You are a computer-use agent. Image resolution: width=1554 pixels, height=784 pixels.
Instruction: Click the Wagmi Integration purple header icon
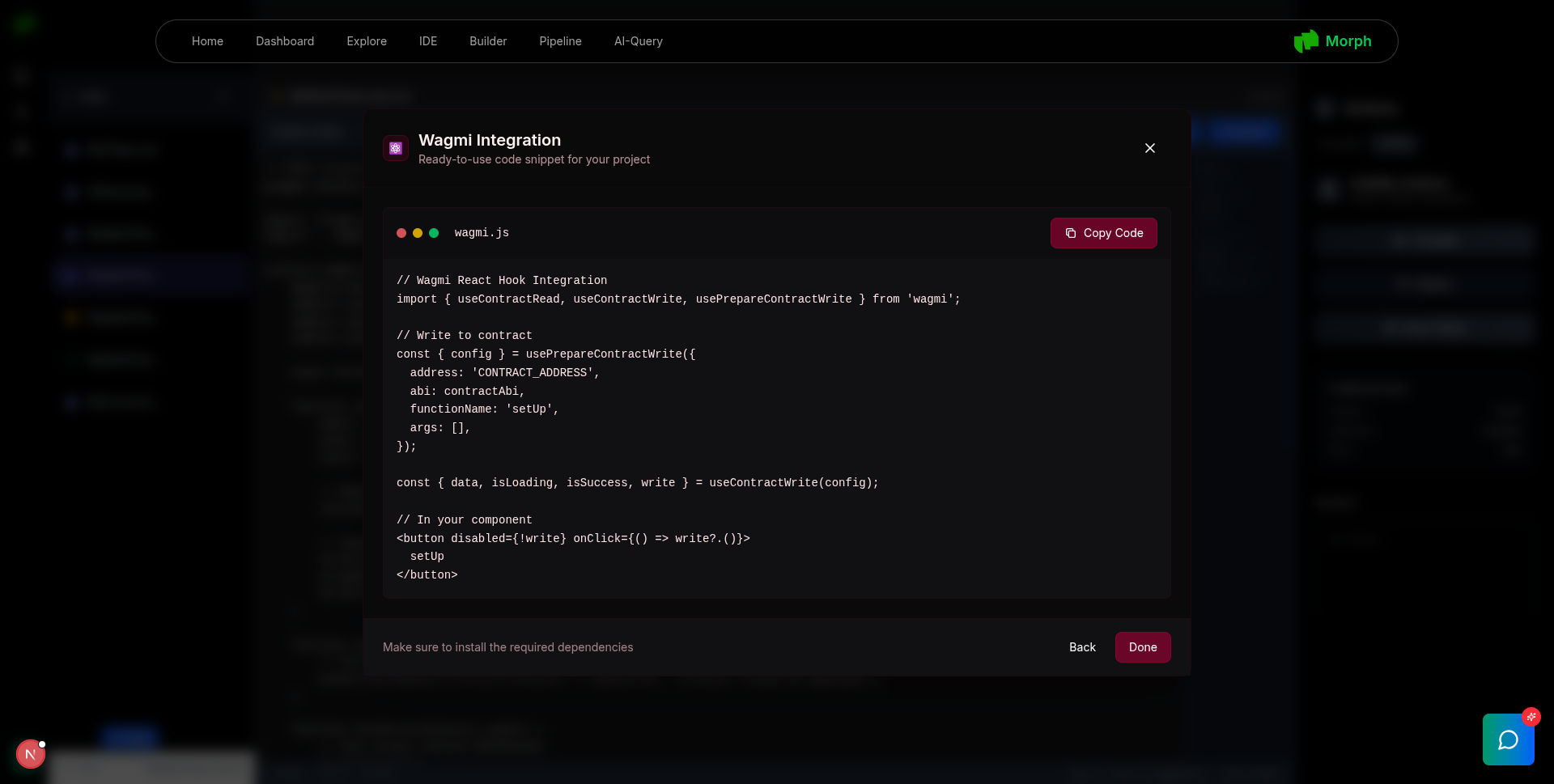coord(396,148)
